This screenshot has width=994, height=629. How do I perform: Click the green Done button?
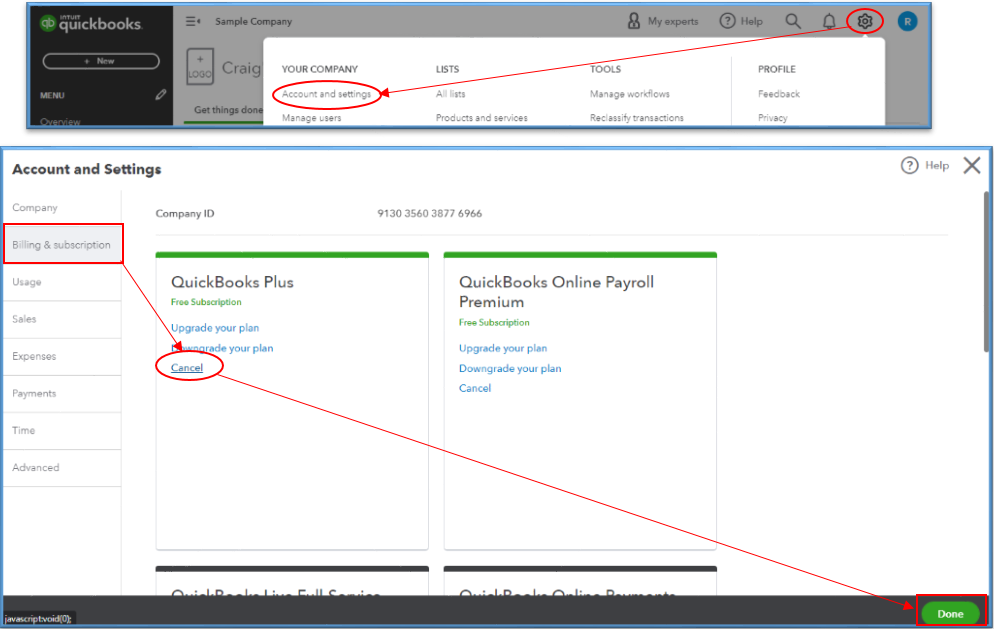click(950, 613)
